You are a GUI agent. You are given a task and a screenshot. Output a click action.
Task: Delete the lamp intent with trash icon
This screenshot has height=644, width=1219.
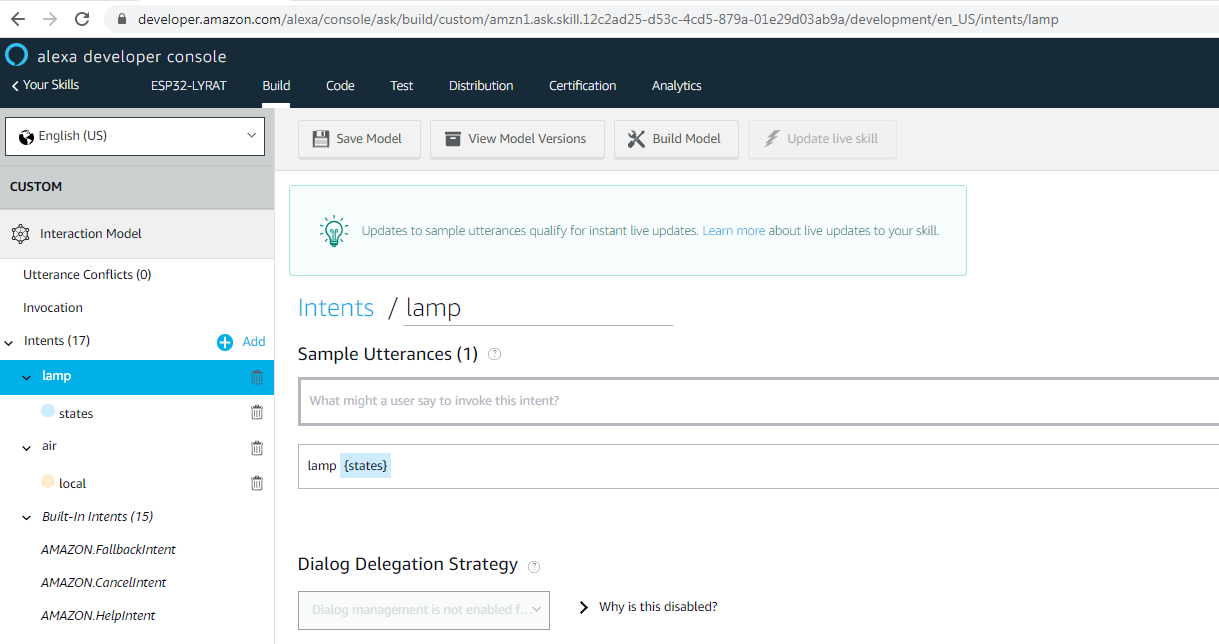coord(257,377)
